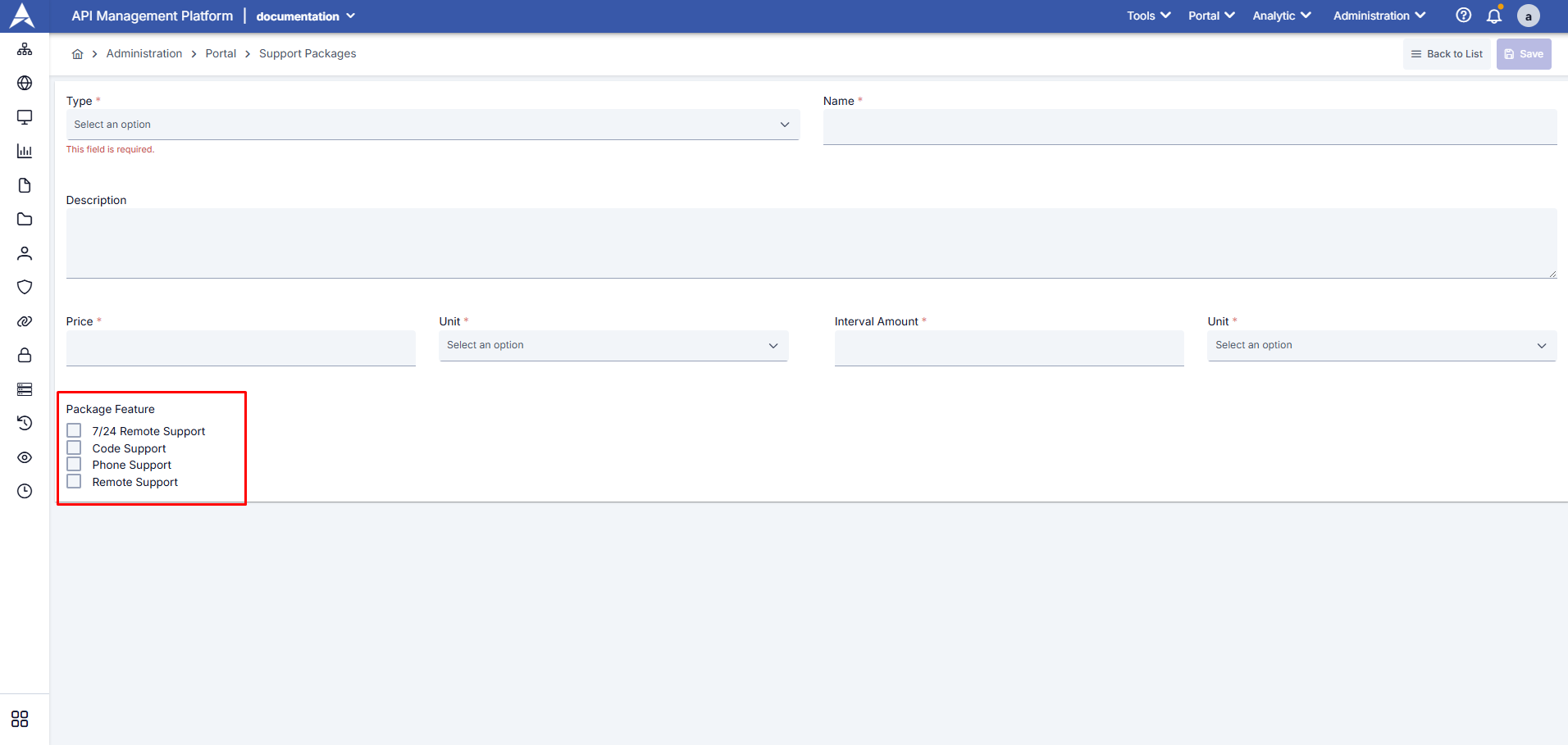Check the Code Support package feature
The height and width of the screenshot is (745, 1568).
click(74, 447)
